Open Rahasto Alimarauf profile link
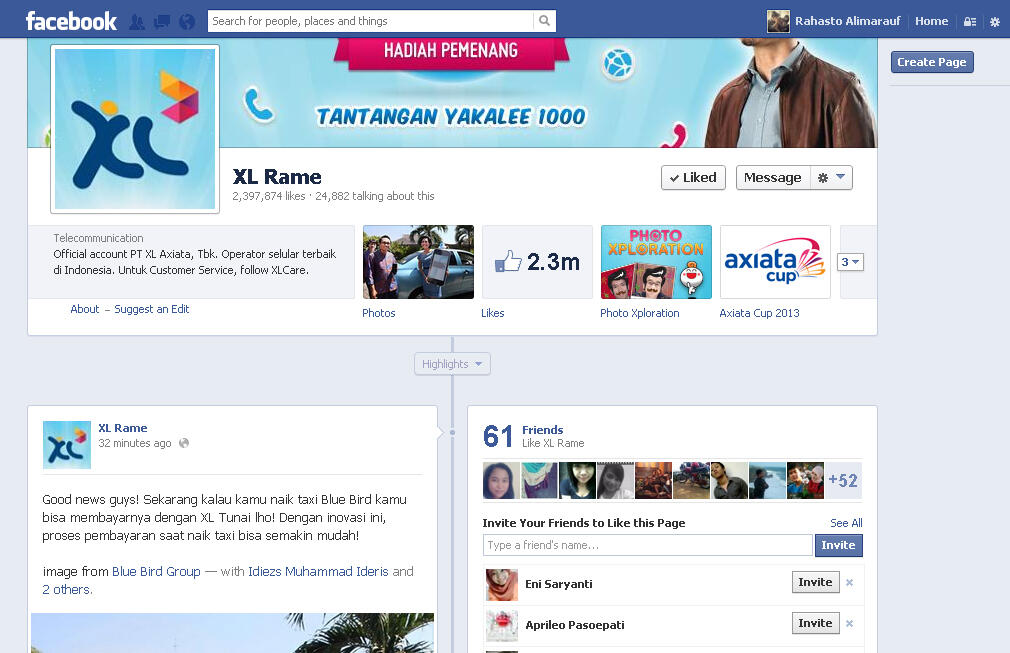The height and width of the screenshot is (653, 1010). 847,21
